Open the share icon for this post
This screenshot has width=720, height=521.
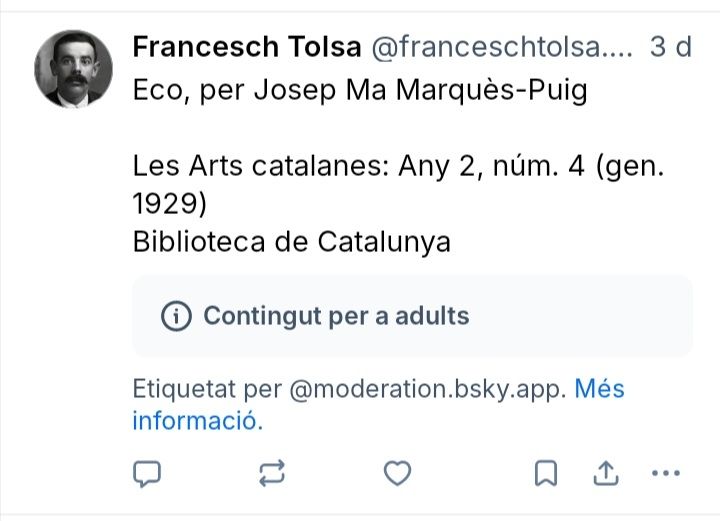pyautogui.click(x=606, y=473)
